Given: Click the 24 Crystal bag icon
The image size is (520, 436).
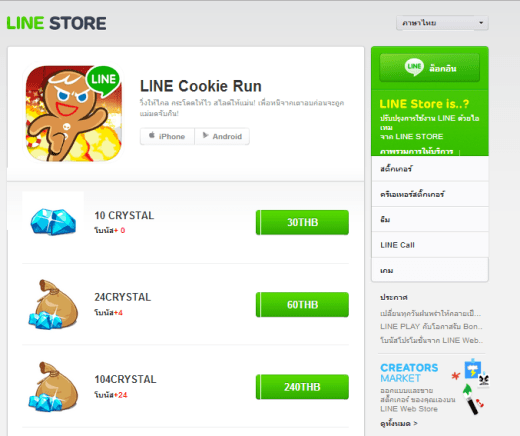Looking at the screenshot, I should pos(53,304).
